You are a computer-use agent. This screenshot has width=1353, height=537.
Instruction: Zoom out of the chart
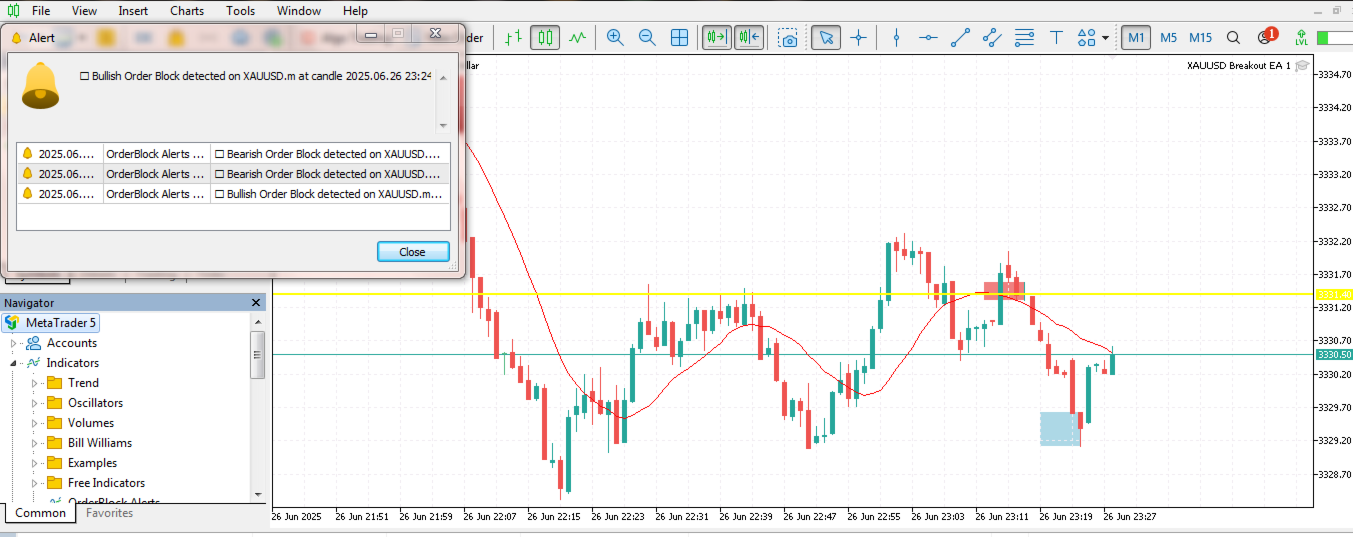[647, 38]
